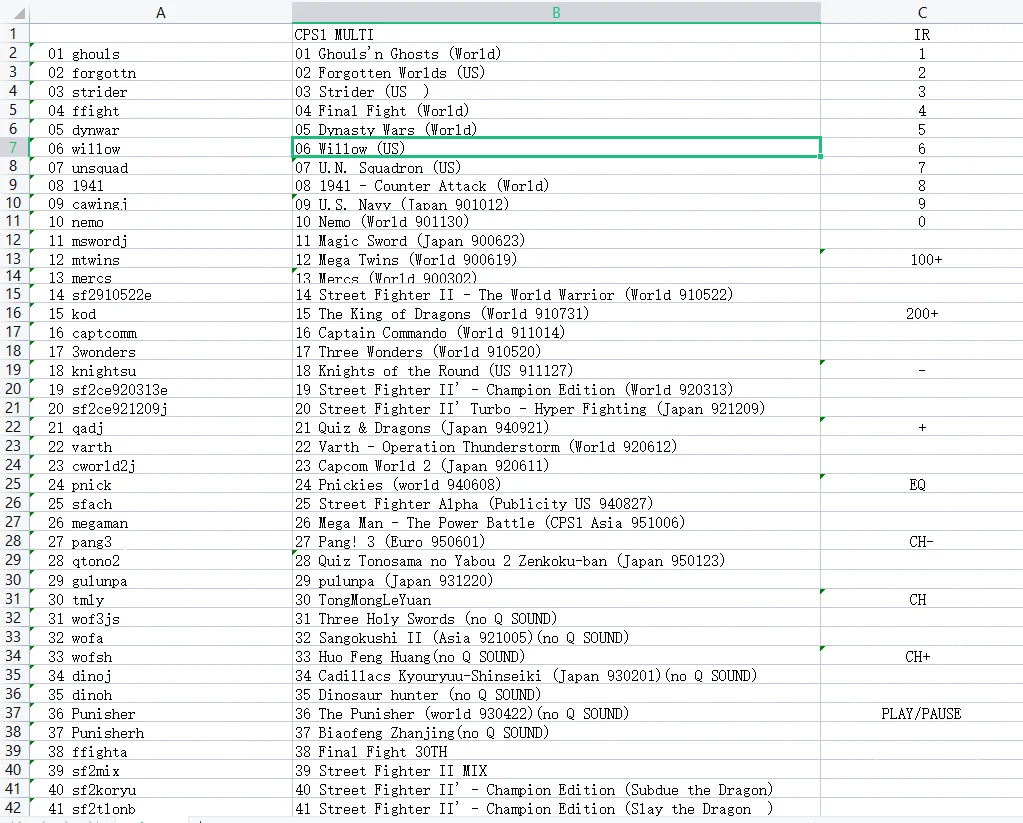Click cell '12 mtwins'
1023x823 pixels.
(160, 259)
